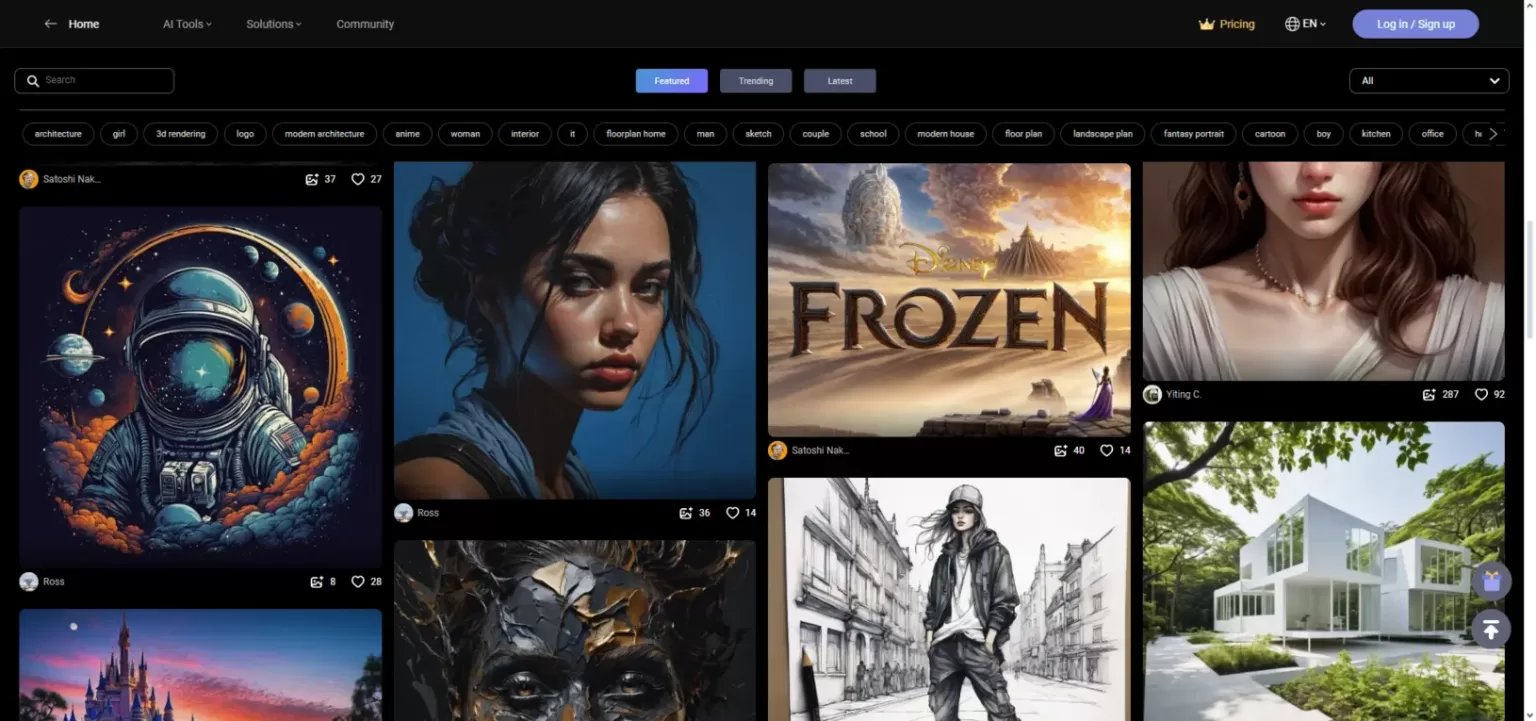Screen dimensions: 1536x721
Task: Select the girl tag
Action: pos(119,134)
